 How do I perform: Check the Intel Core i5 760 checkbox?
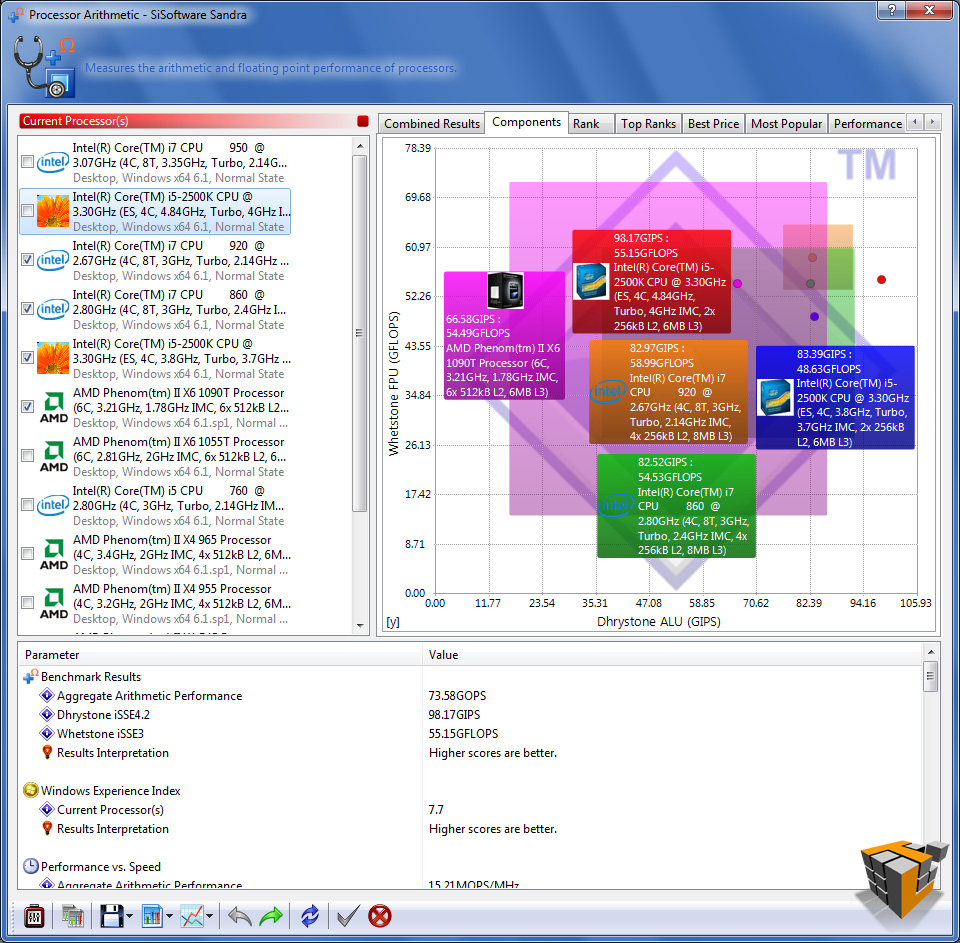(x=28, y=505)
